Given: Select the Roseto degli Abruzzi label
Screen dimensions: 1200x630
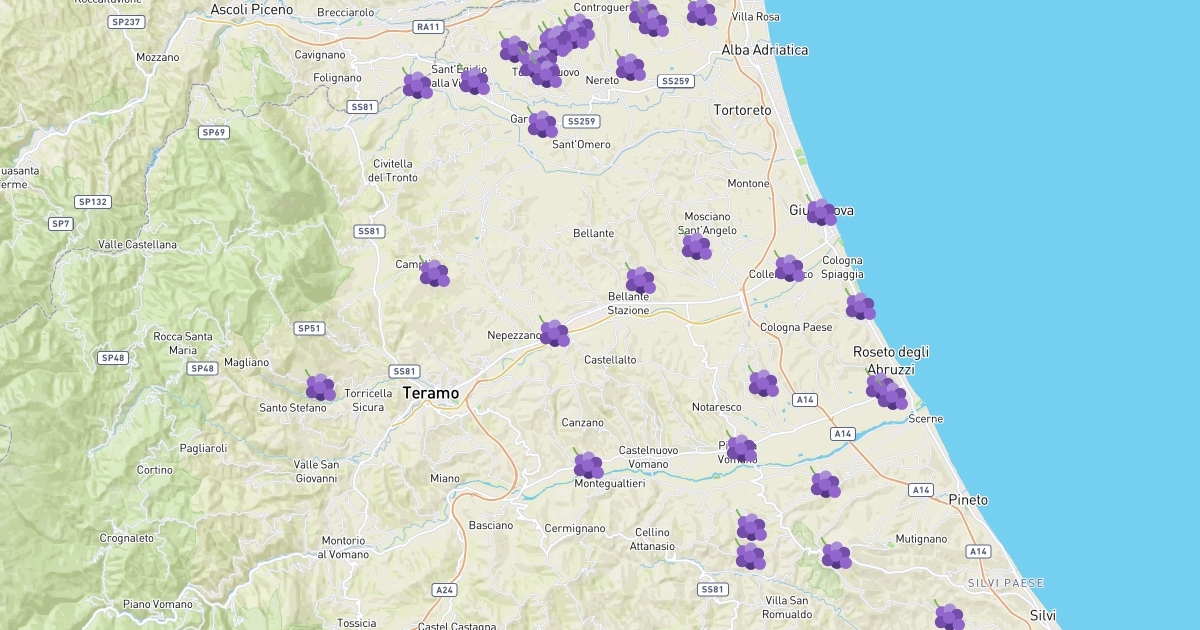Looking at the screenshot, I should coord(891,360).
